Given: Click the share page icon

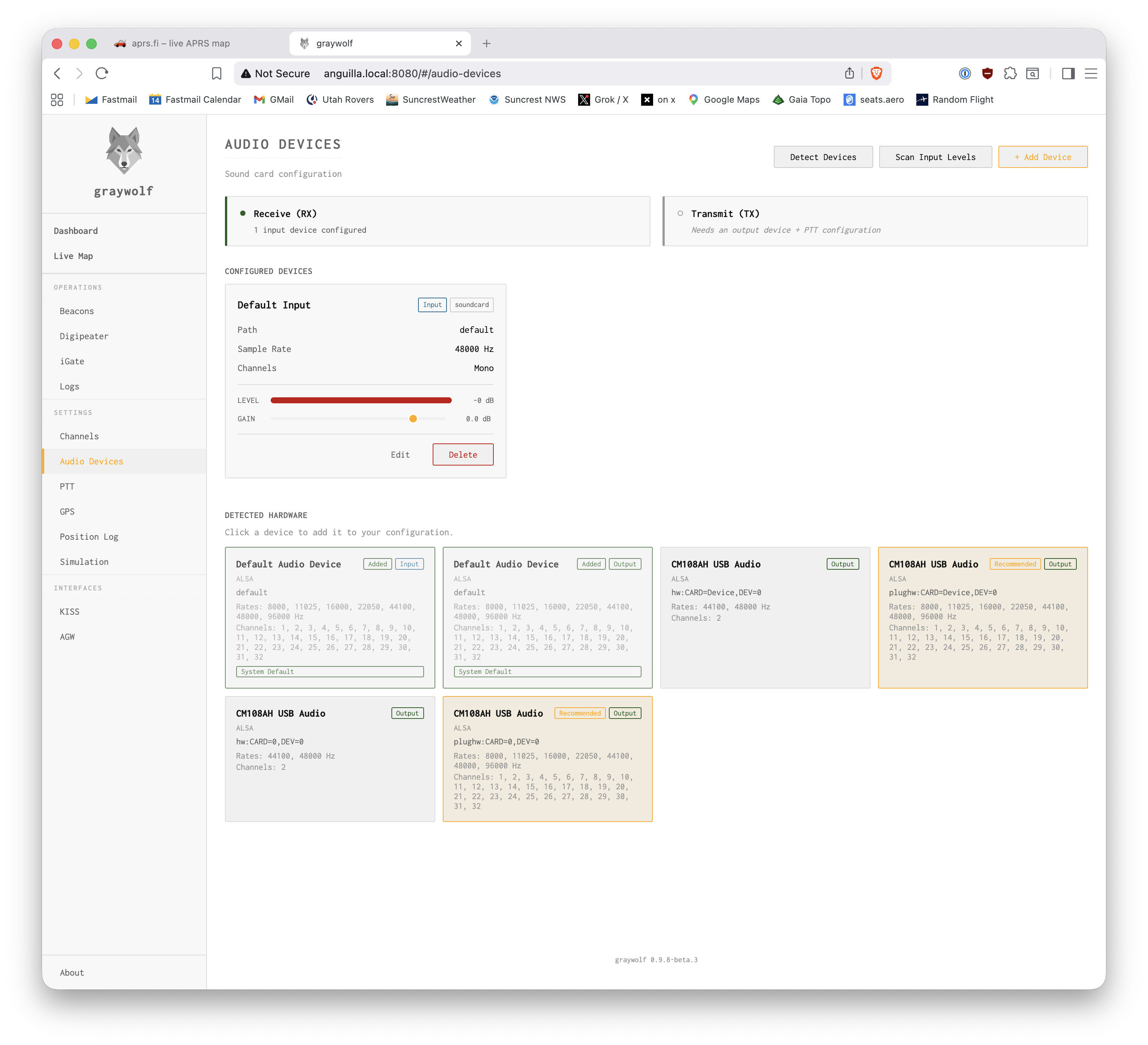Looking at the screenshot, I should (849, 73).
